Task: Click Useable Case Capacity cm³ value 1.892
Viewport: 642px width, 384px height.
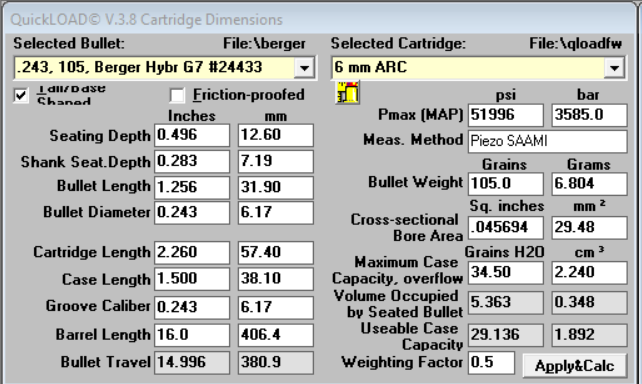Action: coord(589,335)
